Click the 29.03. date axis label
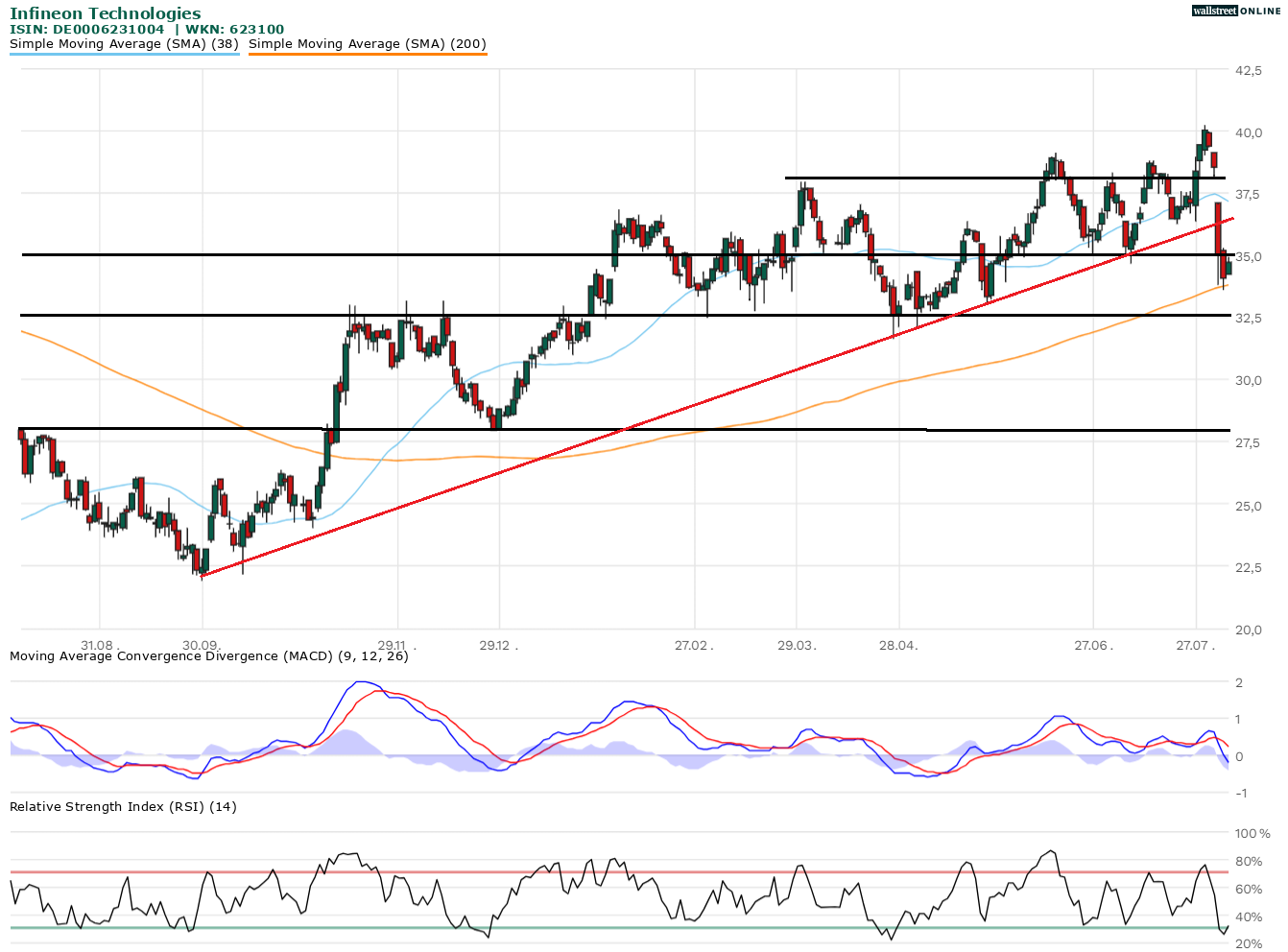 tap(798, 645)
